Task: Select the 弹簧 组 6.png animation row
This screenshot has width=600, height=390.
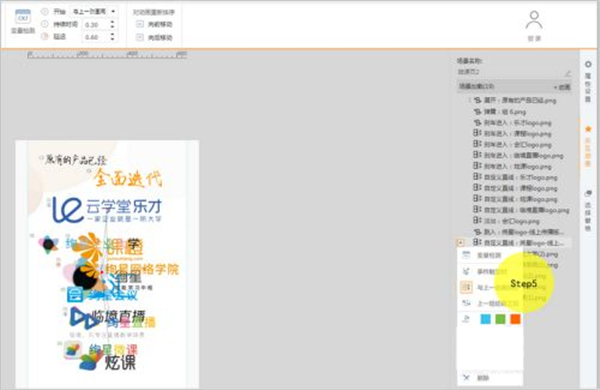Action: (500, 112)
